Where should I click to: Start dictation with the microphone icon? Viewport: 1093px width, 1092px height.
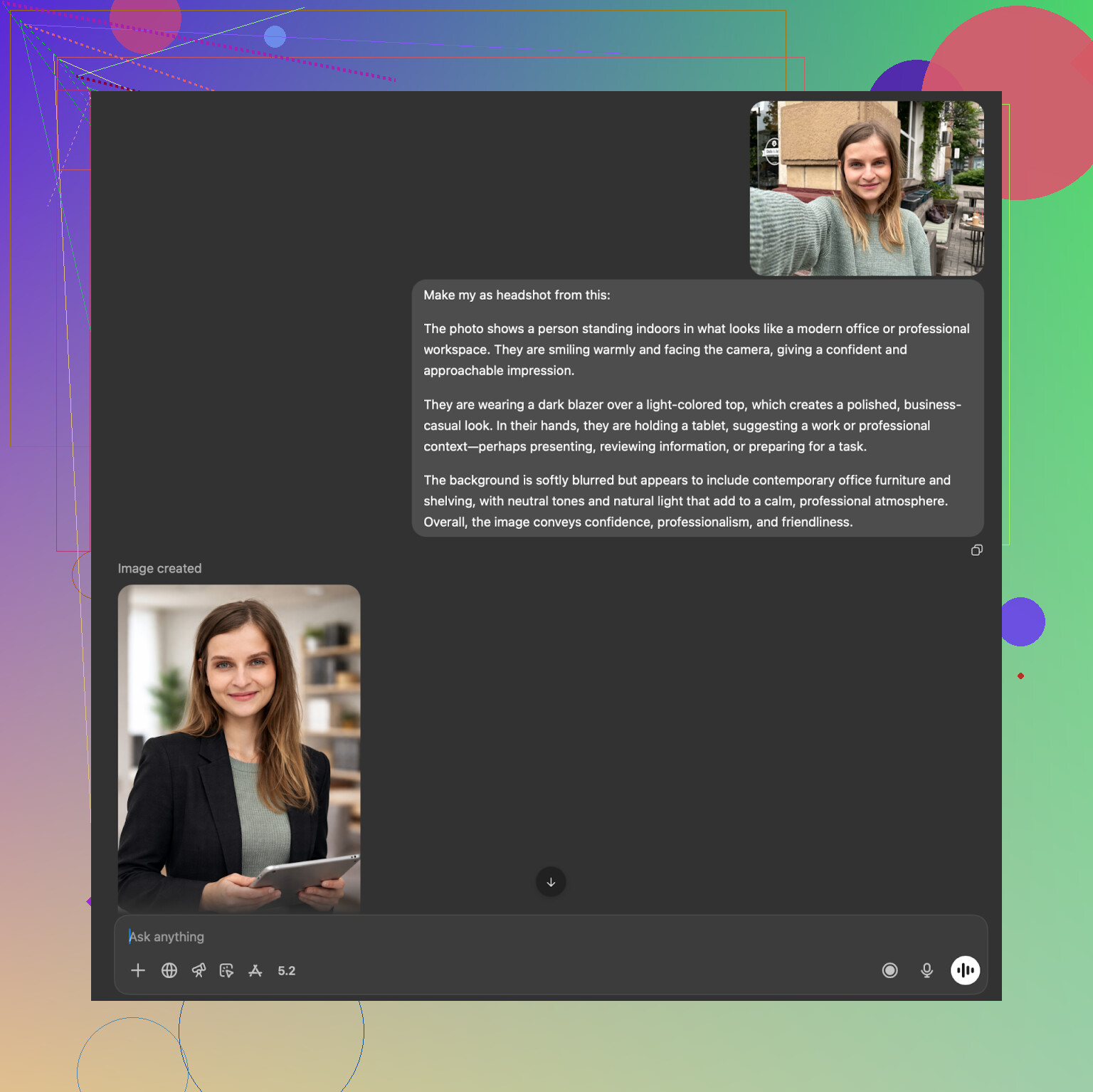point(926,970)
